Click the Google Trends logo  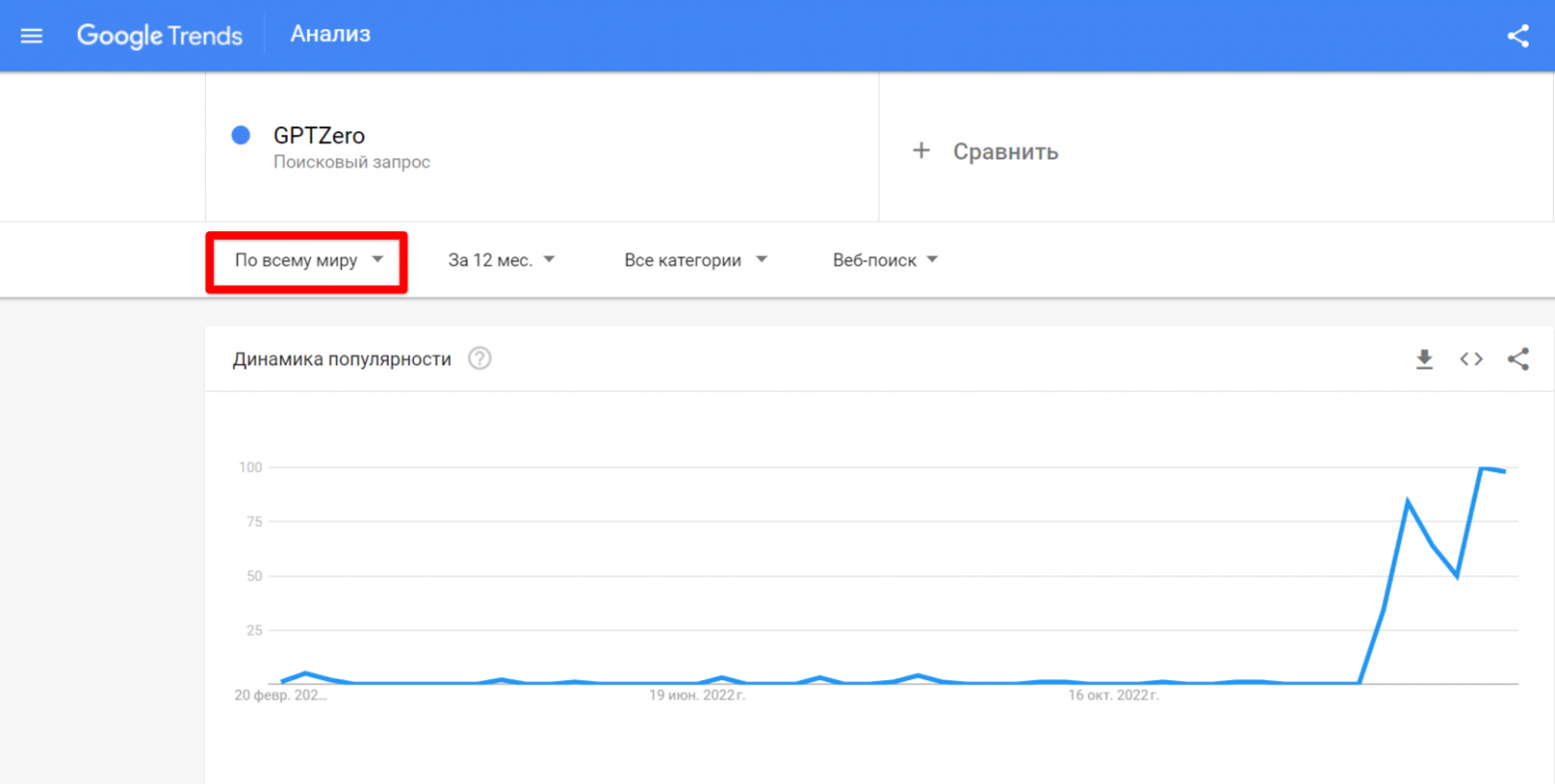coord(159,36)
